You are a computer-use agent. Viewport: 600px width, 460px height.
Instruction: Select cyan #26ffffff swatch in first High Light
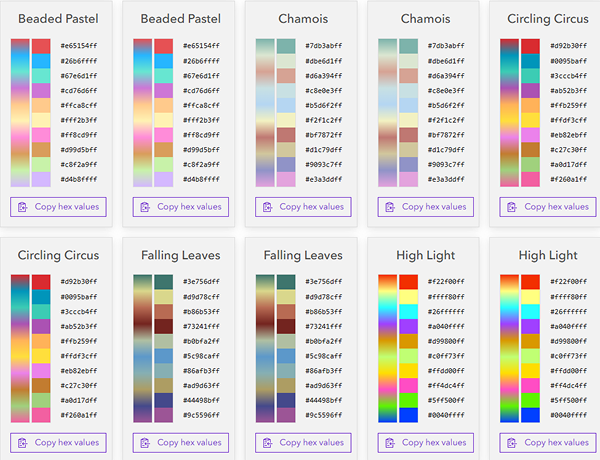[409, 312]
